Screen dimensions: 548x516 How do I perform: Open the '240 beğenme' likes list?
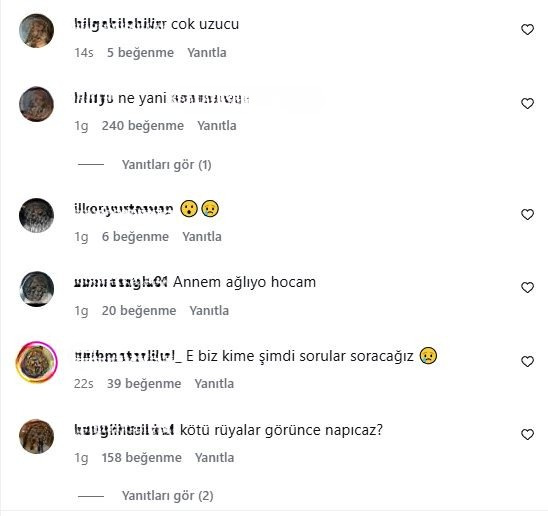pyautogui.click(x=143, y=126)
